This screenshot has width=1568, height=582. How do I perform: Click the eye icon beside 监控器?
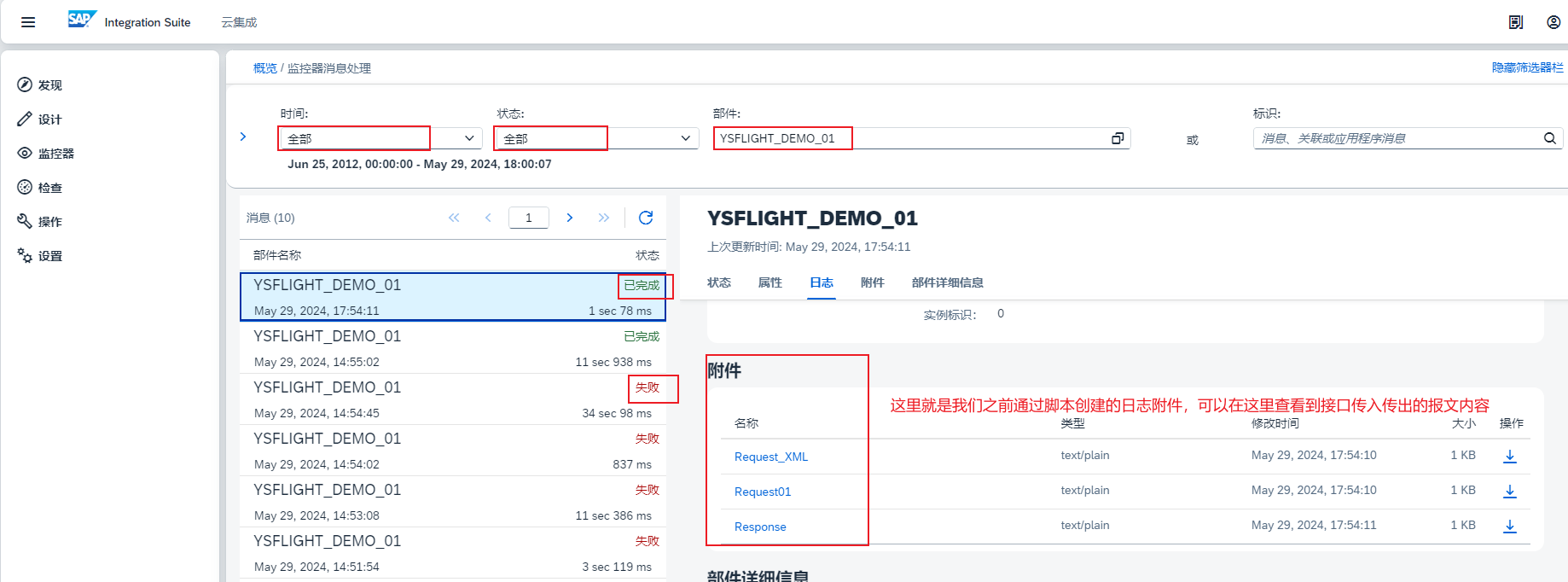tap(25, 153)
